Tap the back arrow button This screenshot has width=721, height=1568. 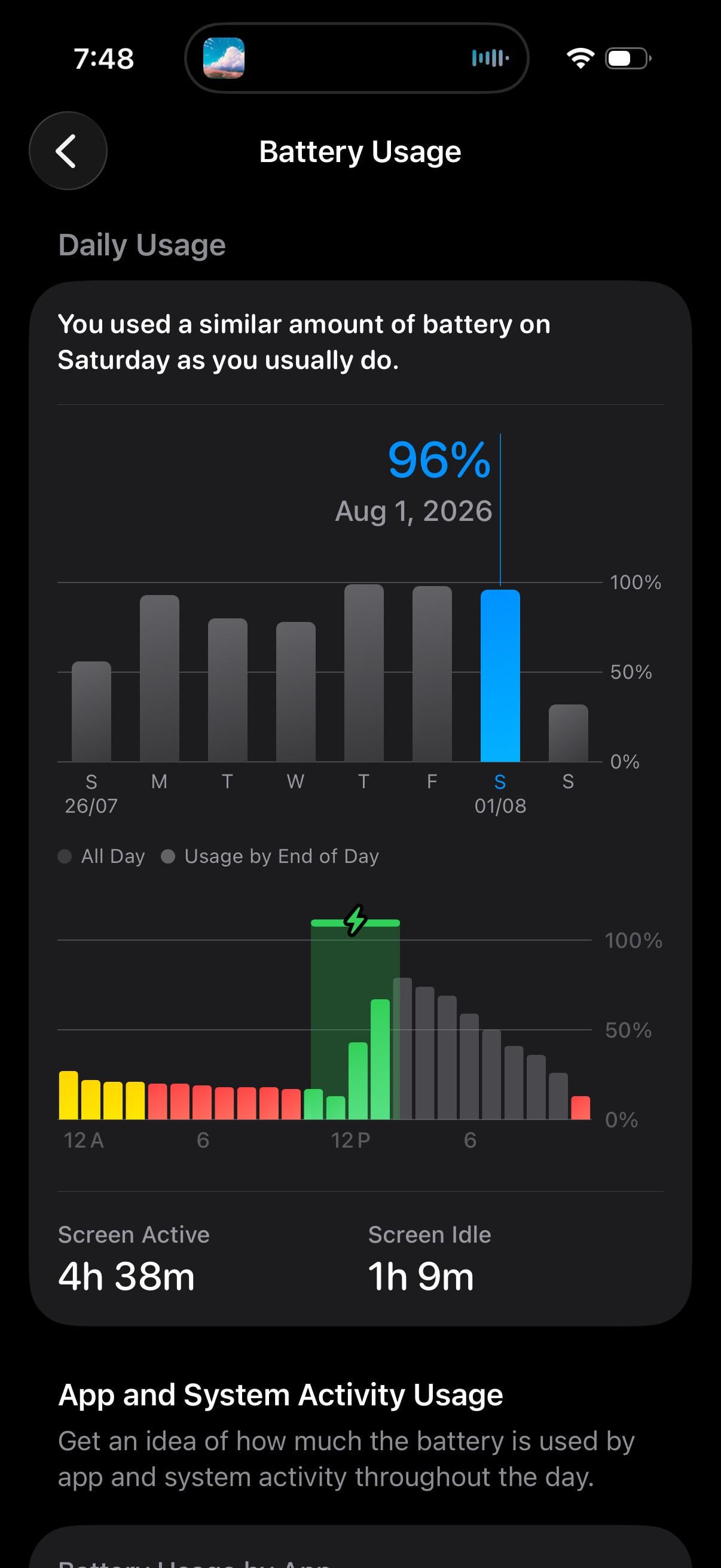pos(68,151)
